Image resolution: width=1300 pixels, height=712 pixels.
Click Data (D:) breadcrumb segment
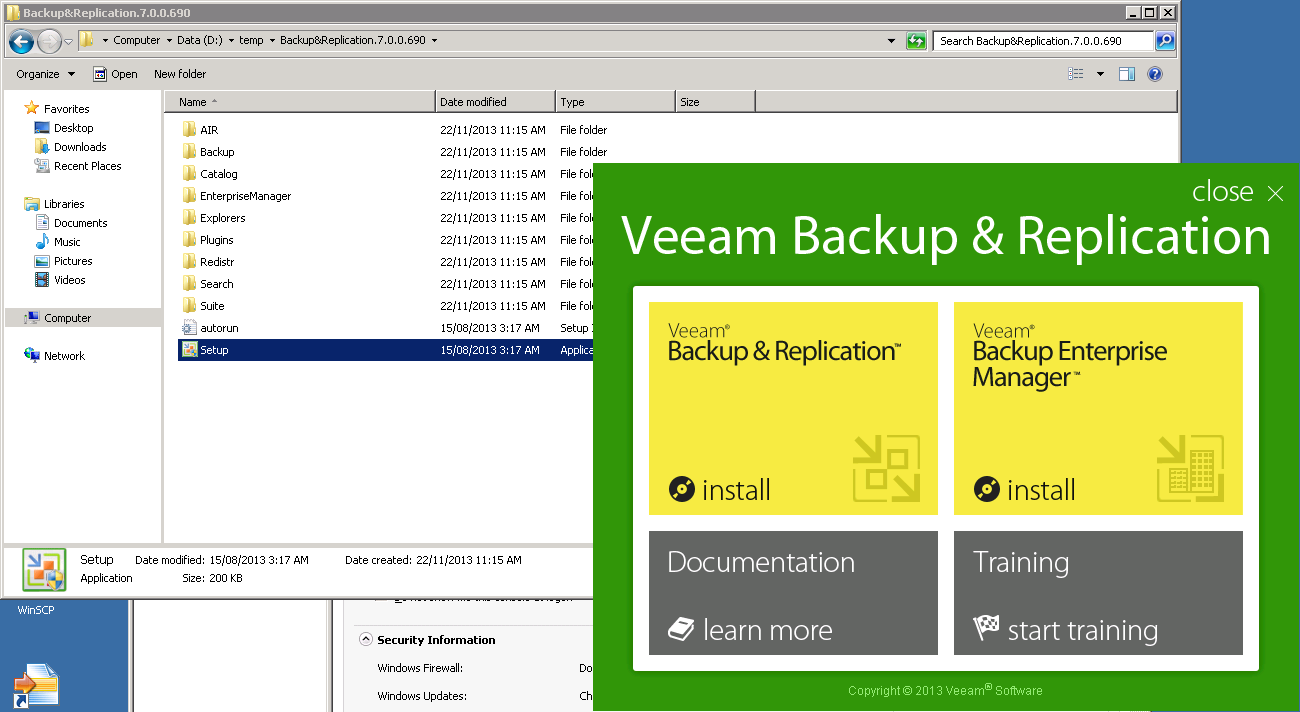click(x=199, y=41)
